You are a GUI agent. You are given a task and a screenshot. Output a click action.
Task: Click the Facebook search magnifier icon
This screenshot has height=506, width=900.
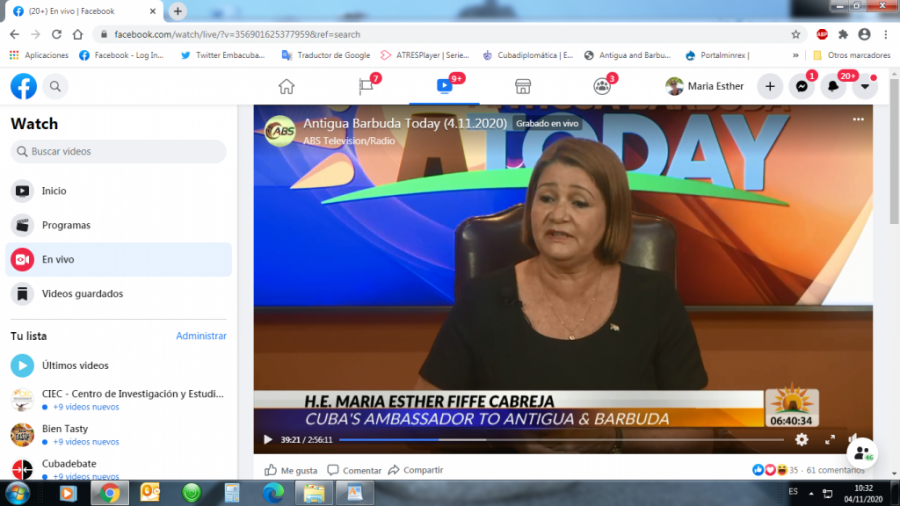[x=55, y=87]
